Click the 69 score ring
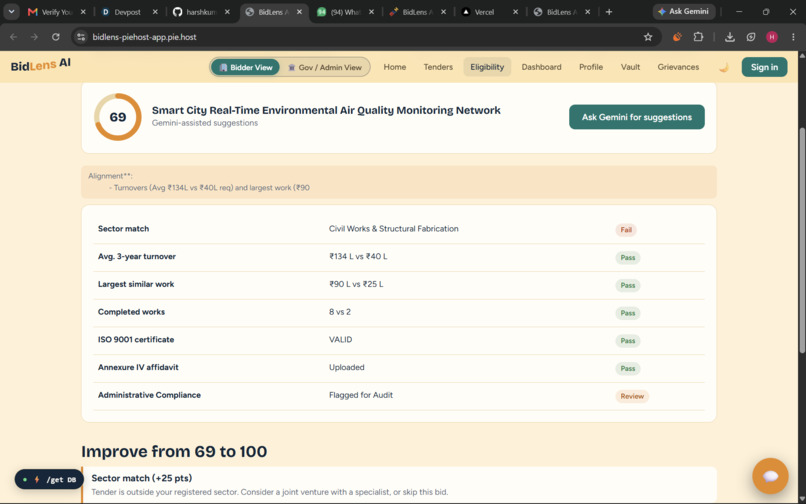 (x=118, y=117)
